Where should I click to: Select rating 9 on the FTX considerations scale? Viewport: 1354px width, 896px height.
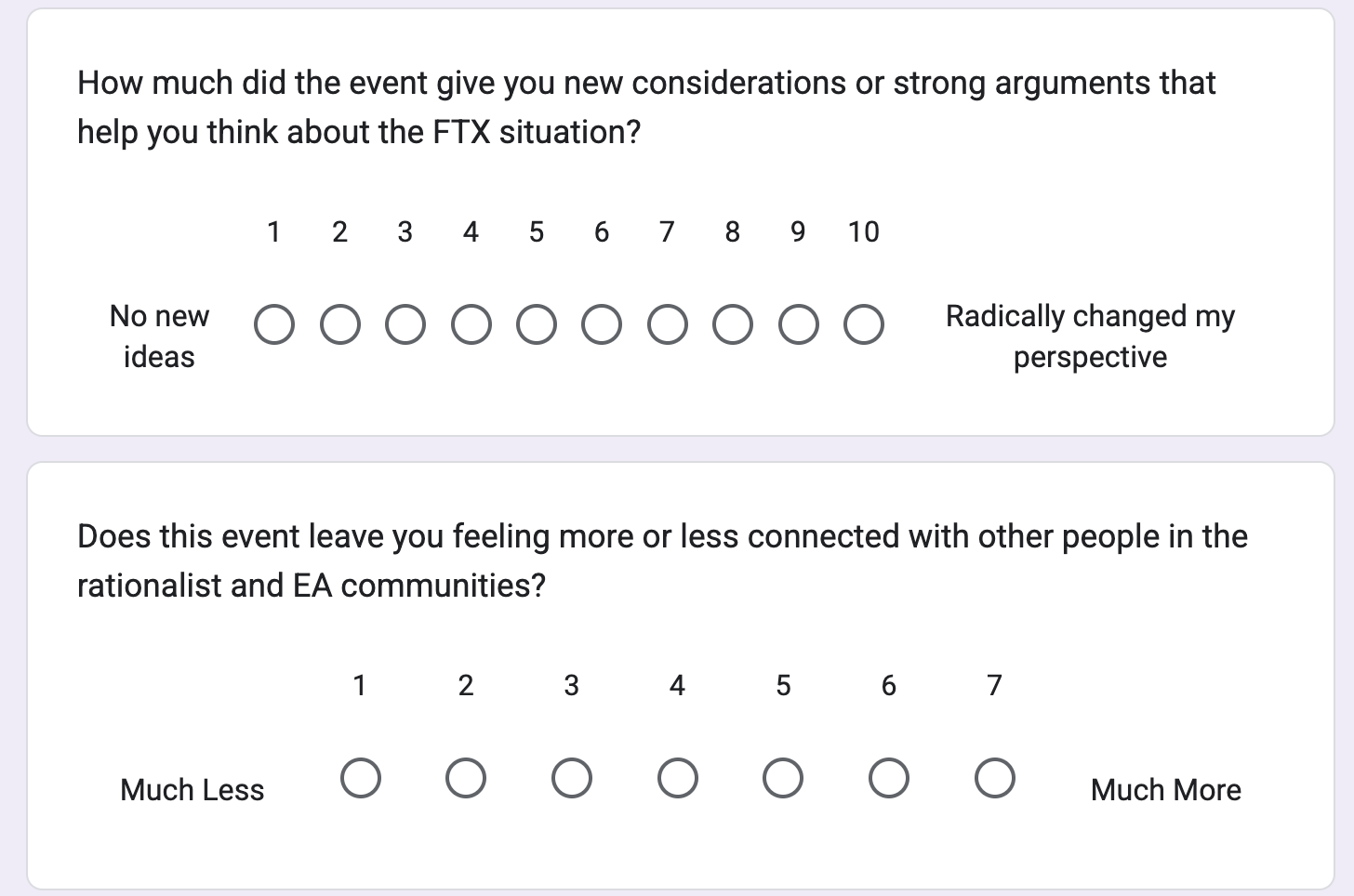798,323
